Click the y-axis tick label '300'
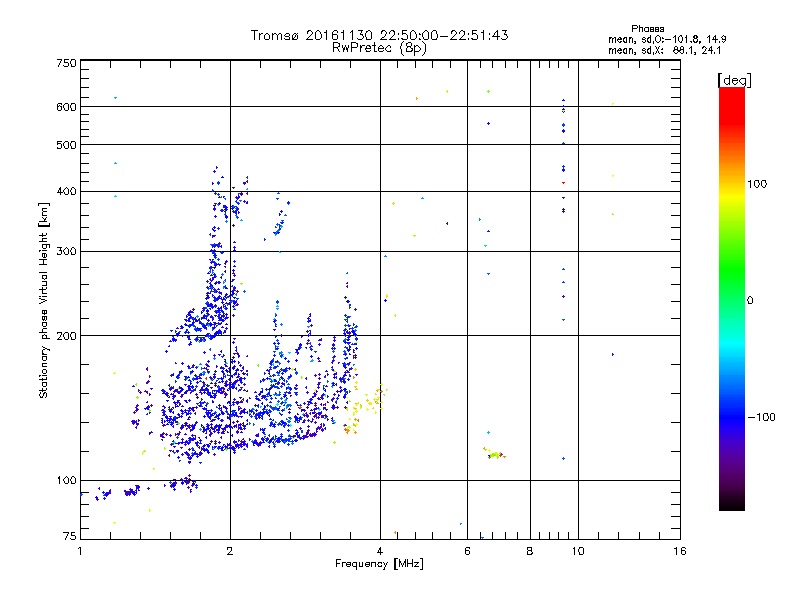This screenshot has height=600, width=800. click(x=66, y=252)
